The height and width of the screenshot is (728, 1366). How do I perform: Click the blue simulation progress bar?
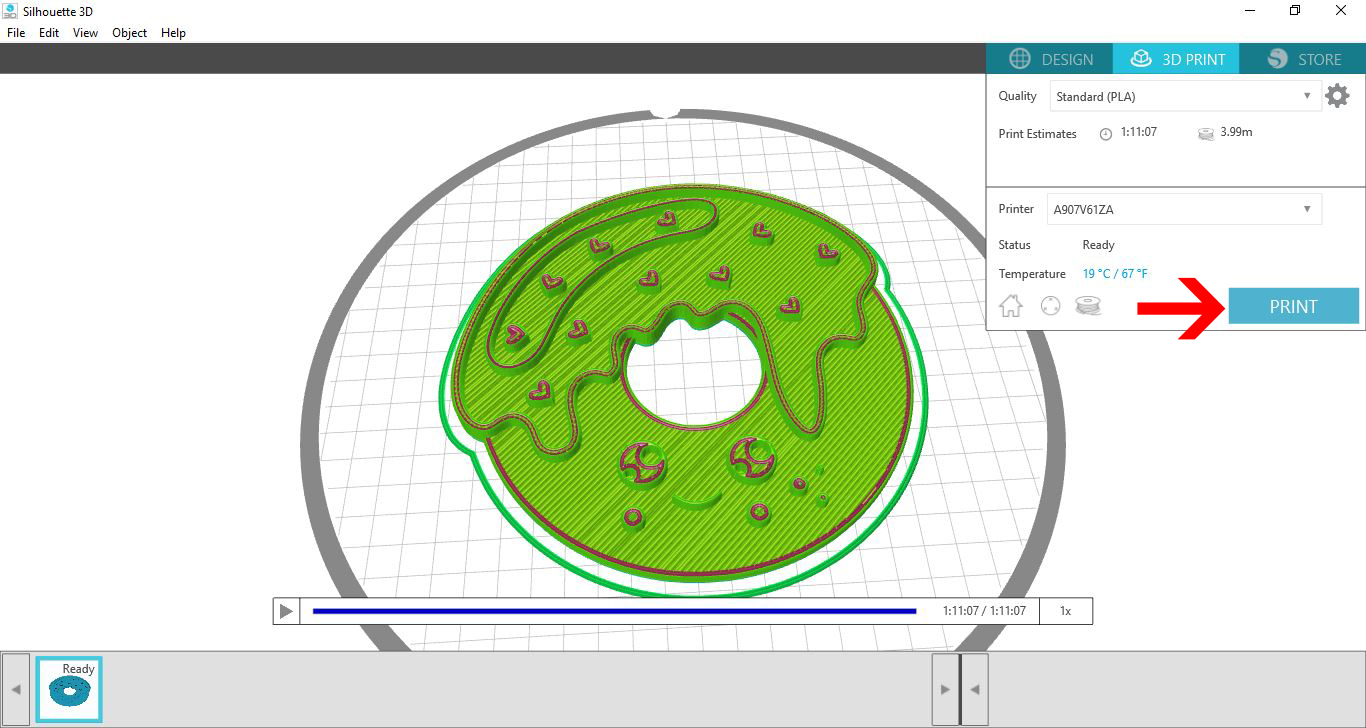[614, 611]
